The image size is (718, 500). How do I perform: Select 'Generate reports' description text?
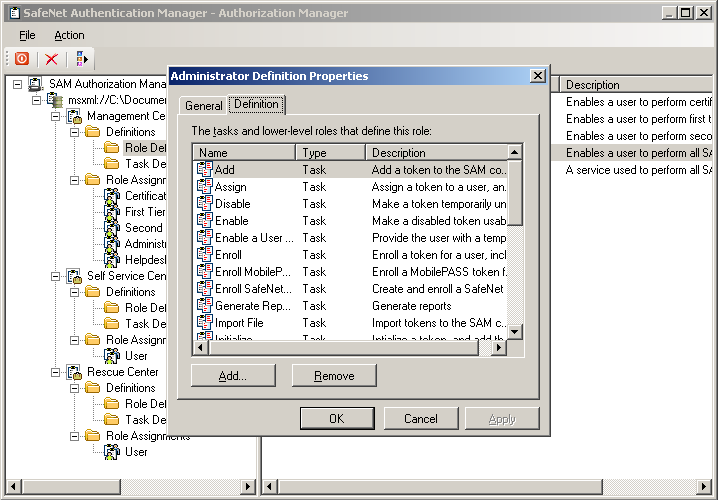pyautogui.click(x=412, y=306)
